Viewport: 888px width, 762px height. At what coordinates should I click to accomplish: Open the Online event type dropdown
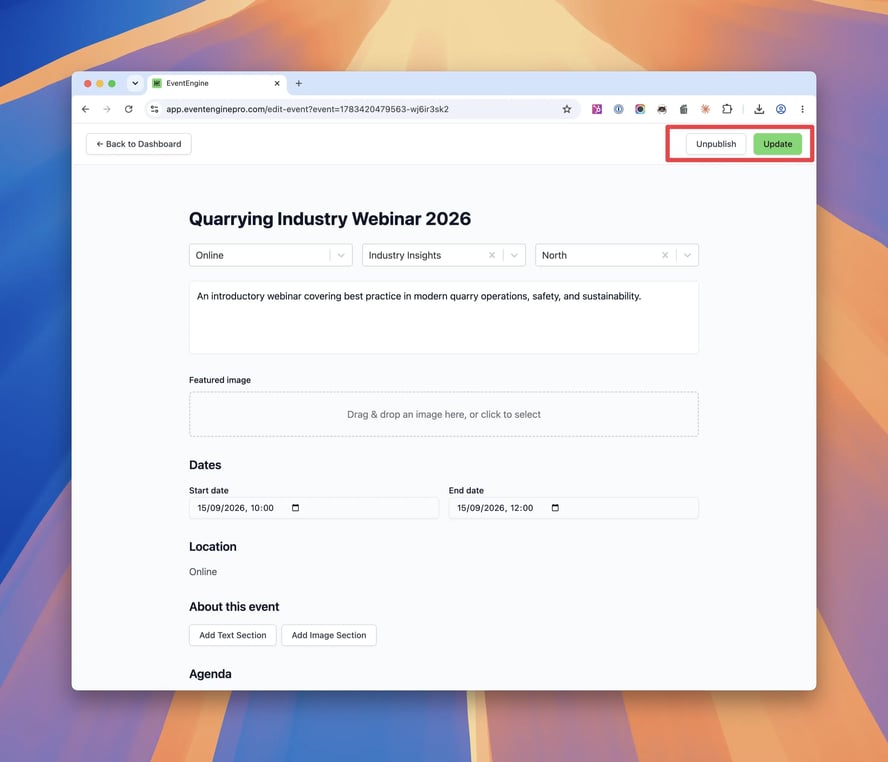point(271,255)
